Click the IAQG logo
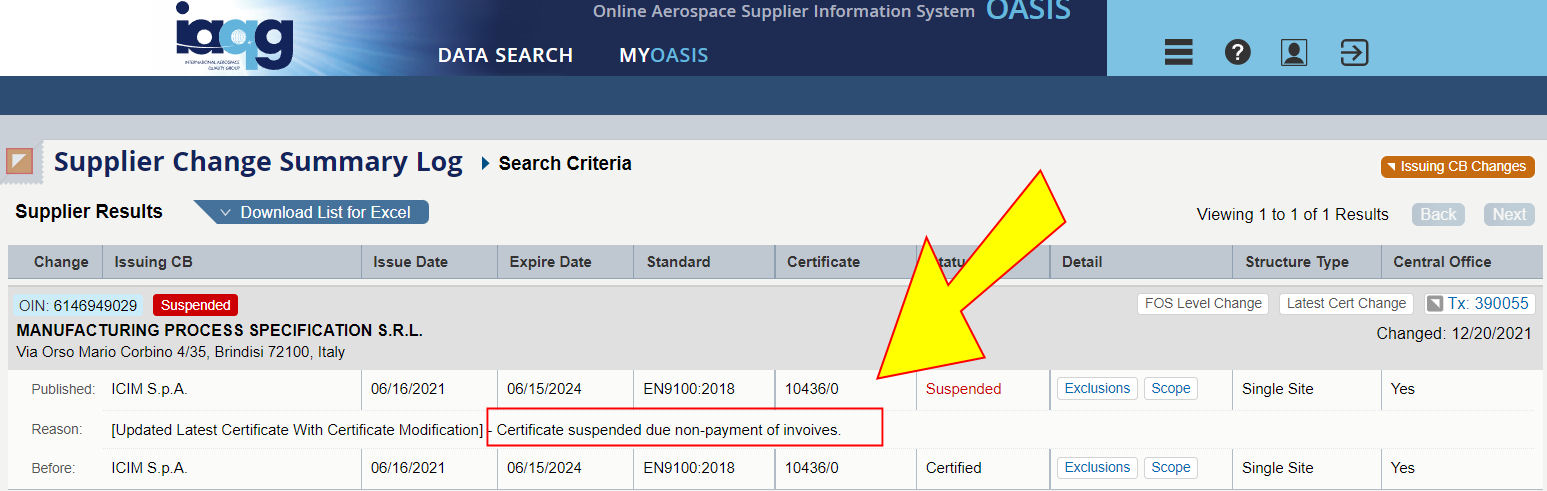This screenshot has height=491, width=1547. (235, 36)
